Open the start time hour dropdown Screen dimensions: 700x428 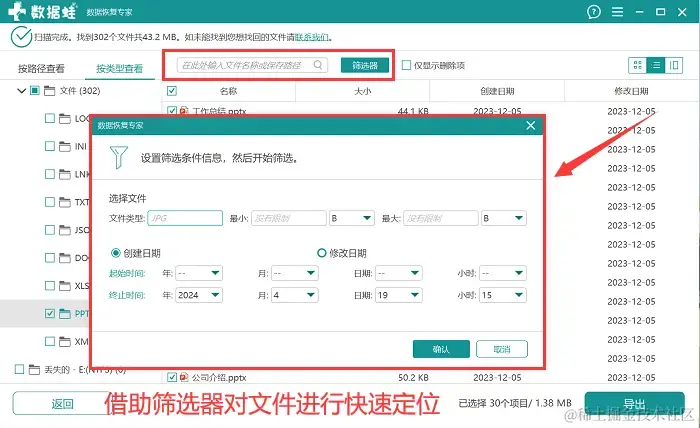click(503, 273)
